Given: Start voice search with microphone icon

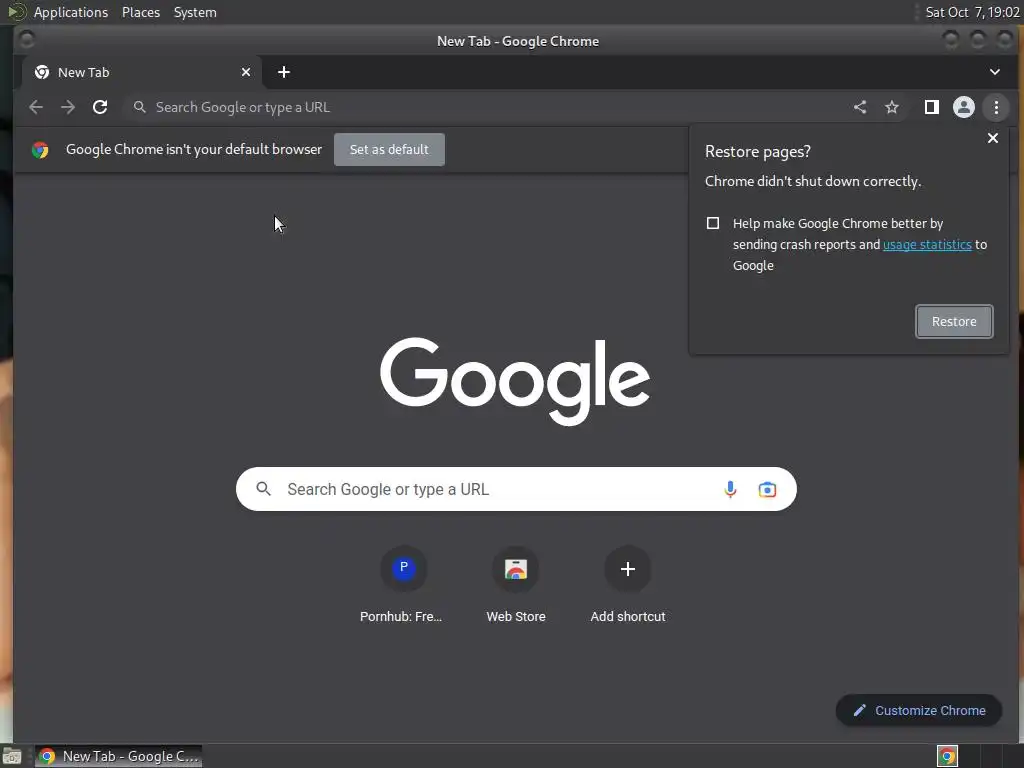Looking at the screenshot, I should [x=730, y=489].
